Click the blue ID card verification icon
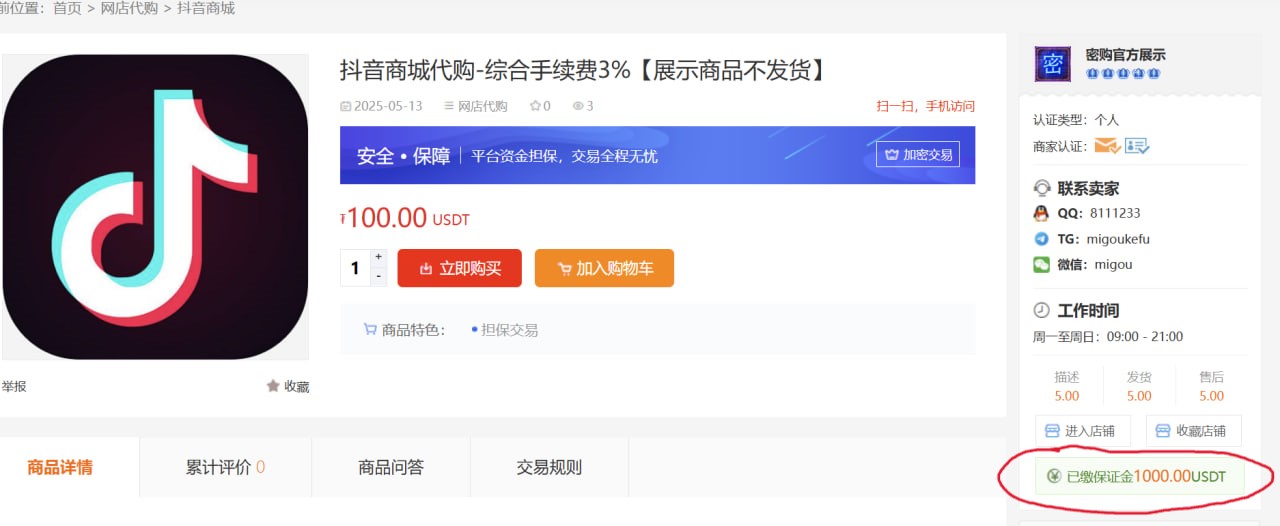This screenshot has width=1280, height=526. pyautogui.click(x=1137, y=146)
